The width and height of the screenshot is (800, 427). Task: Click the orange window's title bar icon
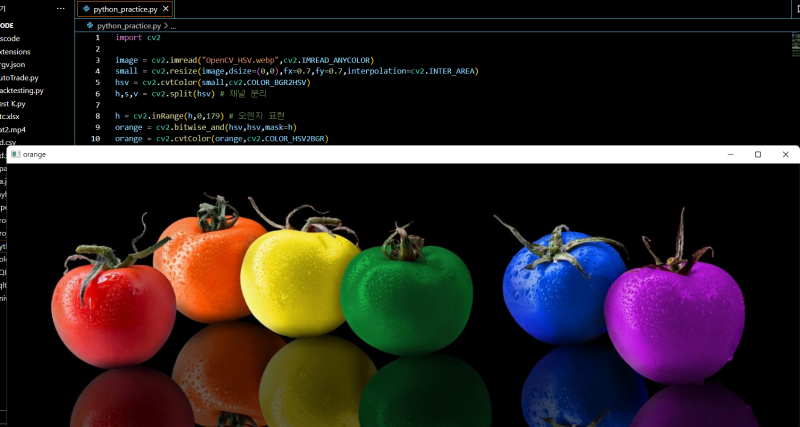point(16,154)
